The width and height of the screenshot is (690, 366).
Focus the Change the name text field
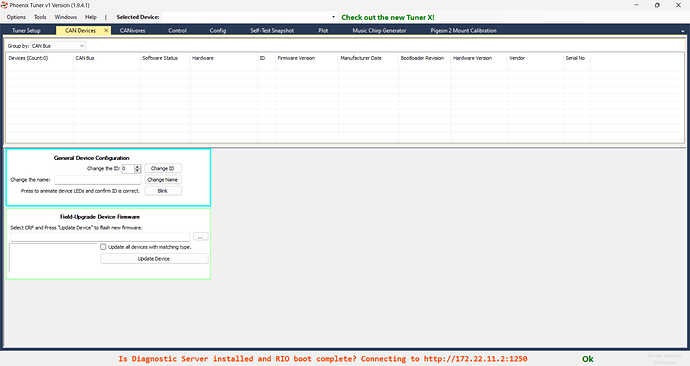point(98,179)
